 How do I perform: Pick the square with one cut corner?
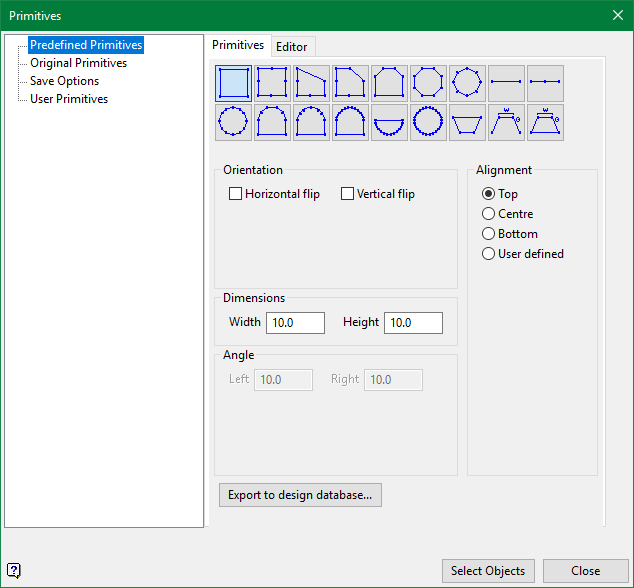click(x=350, y=83)
